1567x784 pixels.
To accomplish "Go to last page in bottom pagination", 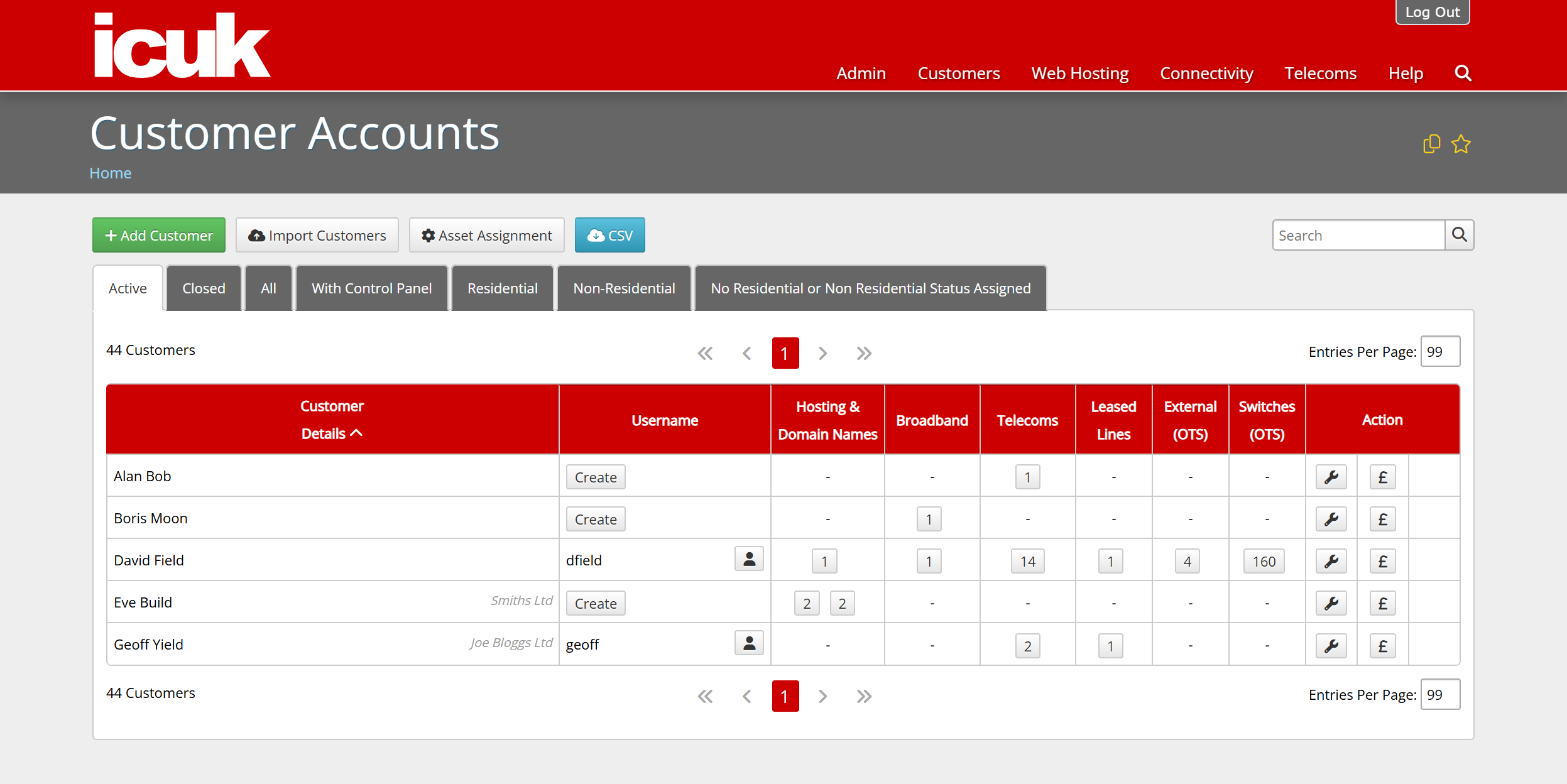I will 864,697.
